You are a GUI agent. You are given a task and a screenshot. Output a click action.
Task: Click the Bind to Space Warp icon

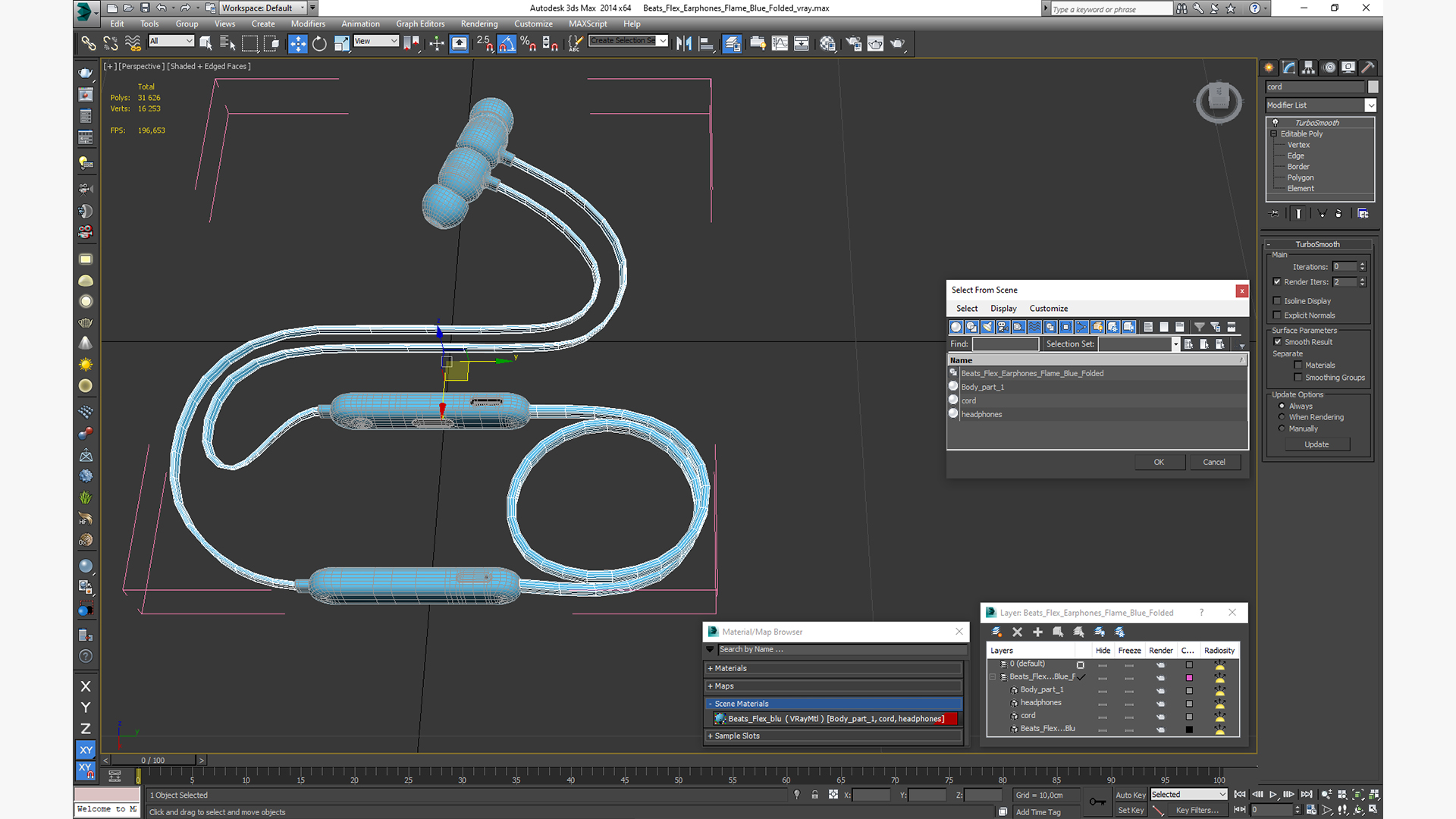click(133, 44)
